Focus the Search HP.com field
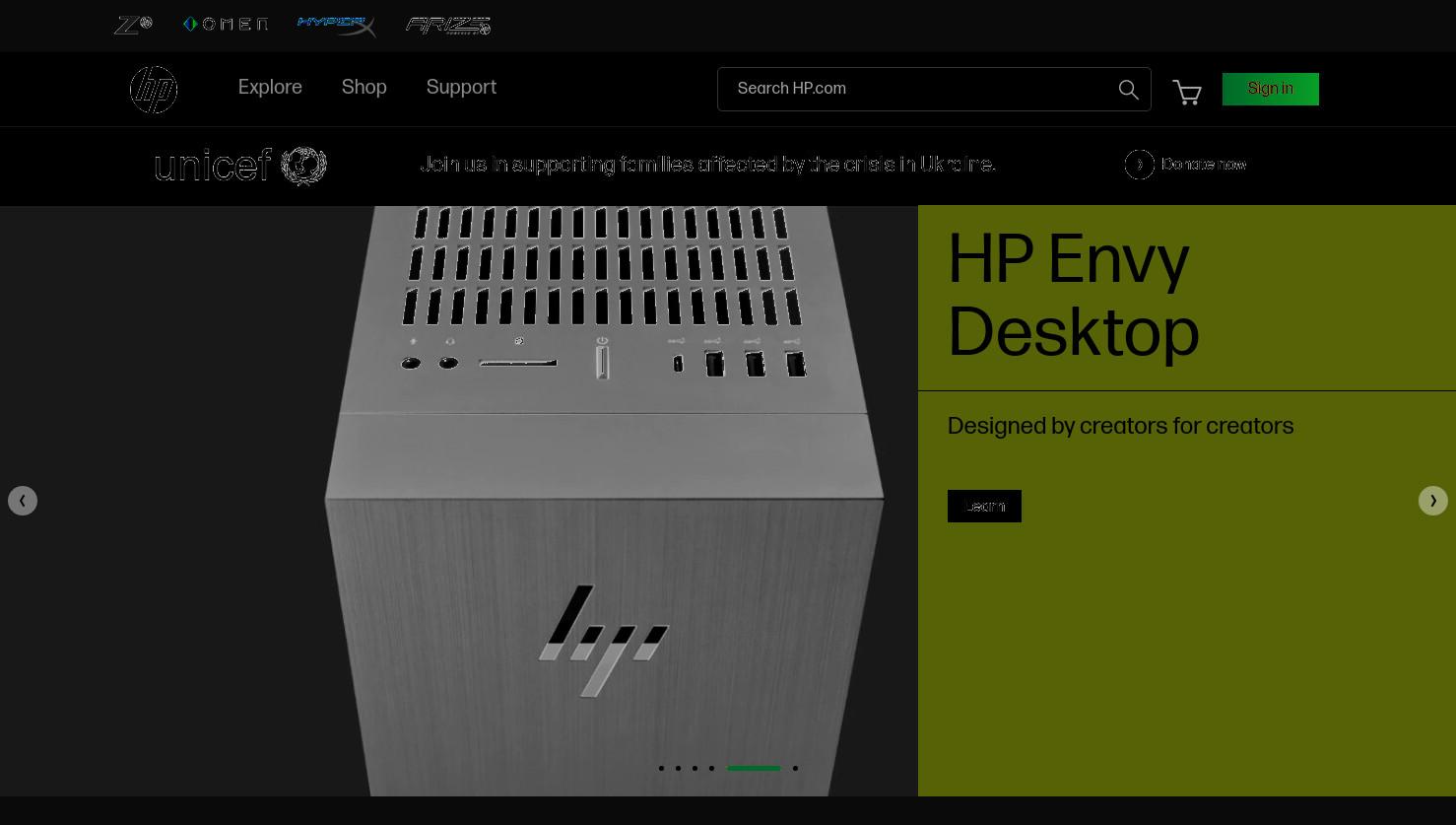The height and width of the screenshot is (825, 1456). [x=934, y=89]
